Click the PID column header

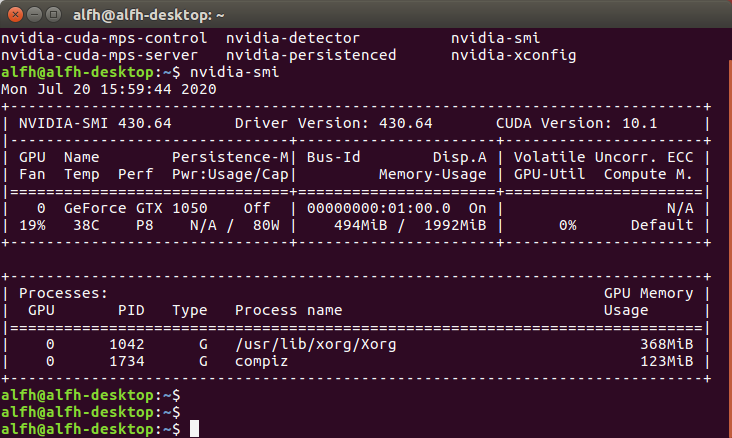point(131,310)
